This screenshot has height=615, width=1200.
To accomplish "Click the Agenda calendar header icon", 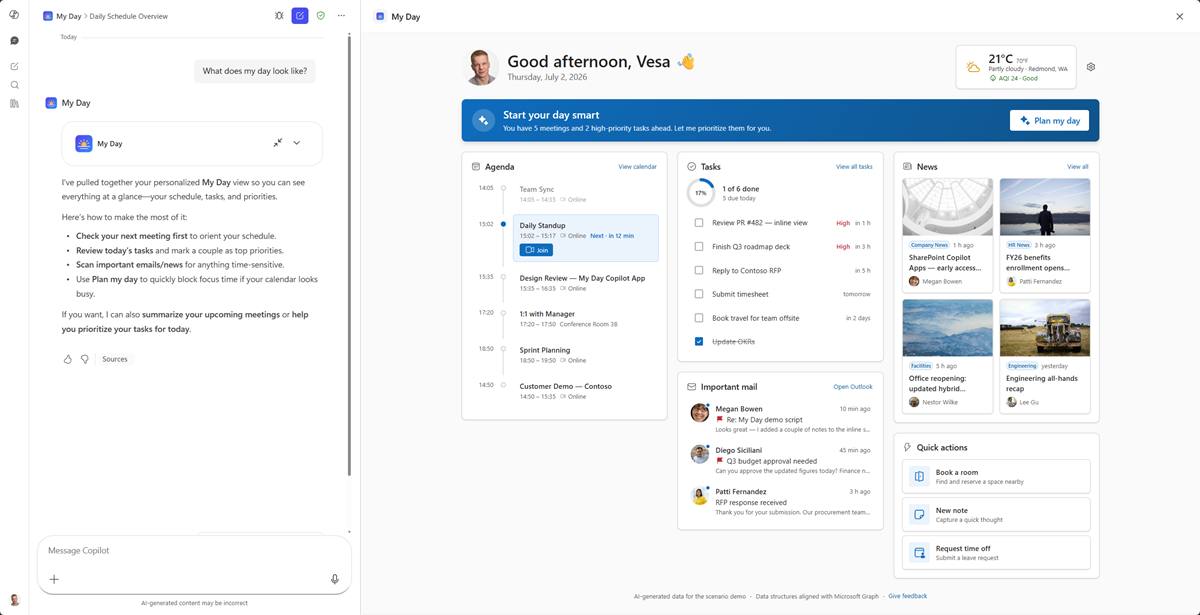I will tap(476, 167).
